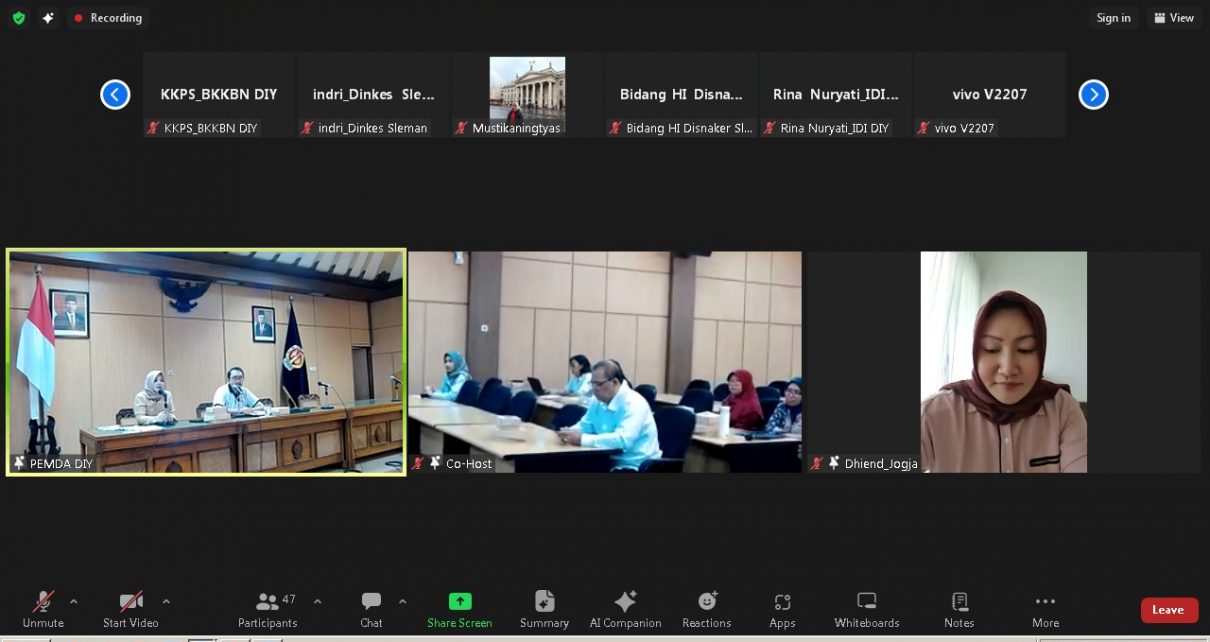Open the Participants panel
Image resolution: width=1210 pixels, height=642 pixels.
(x=268, y=609)
